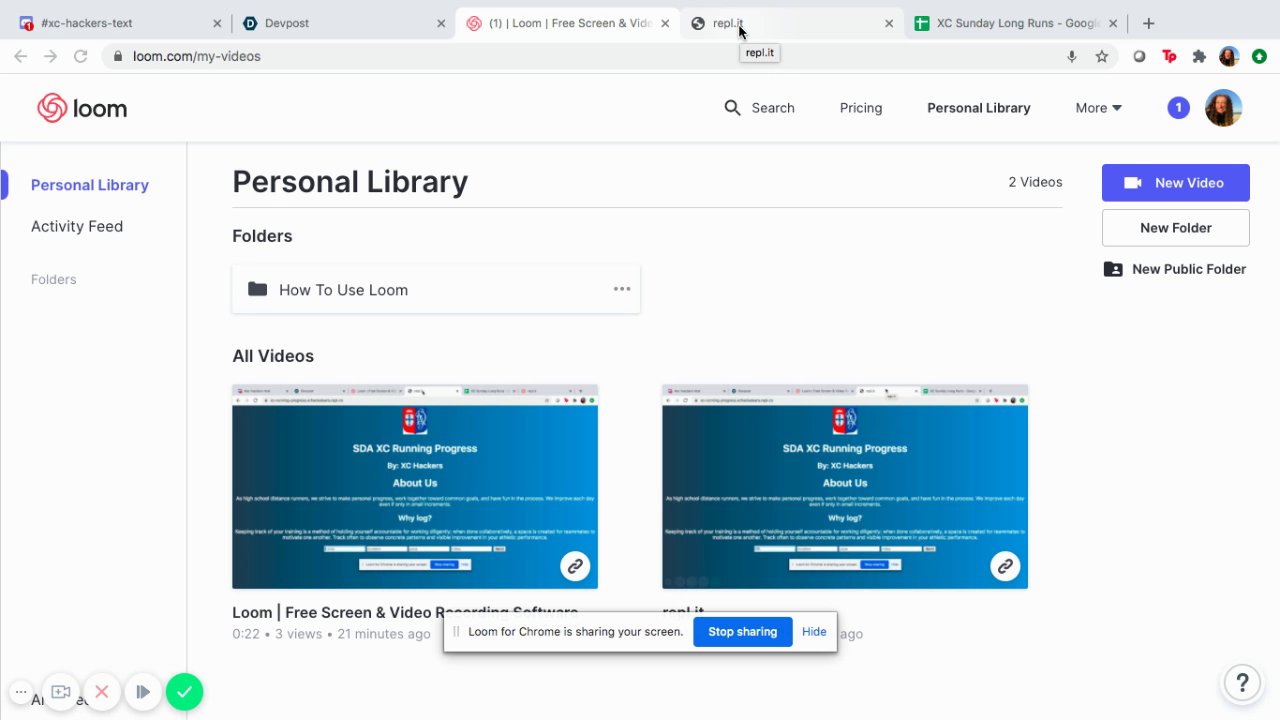Go to the Pricing page
The image size is (1280, 720).
pos(861,108)
